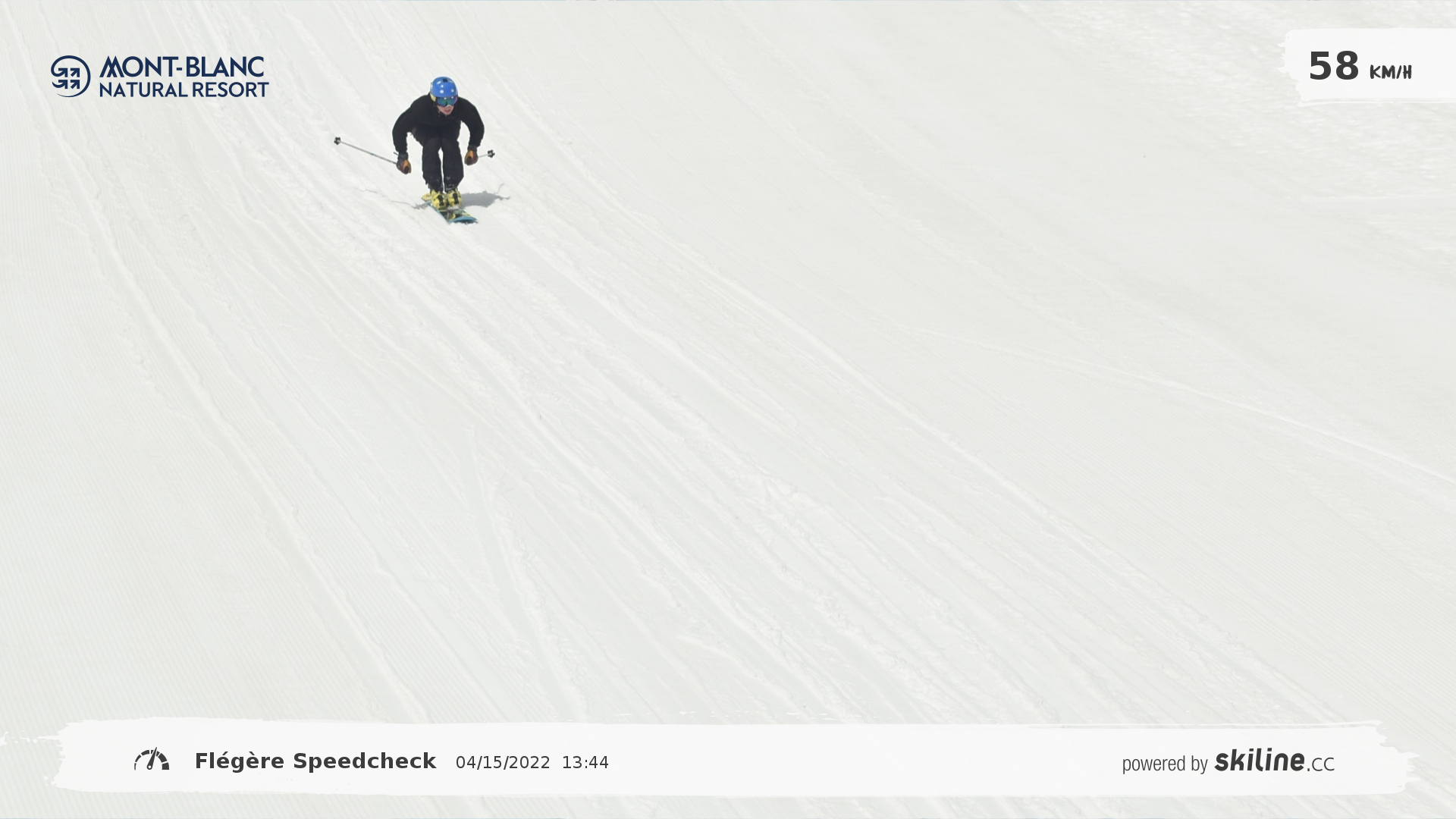Click the skier's green goggles
The height and width of the screenshot is (819, 1456).
pos(445,100)
